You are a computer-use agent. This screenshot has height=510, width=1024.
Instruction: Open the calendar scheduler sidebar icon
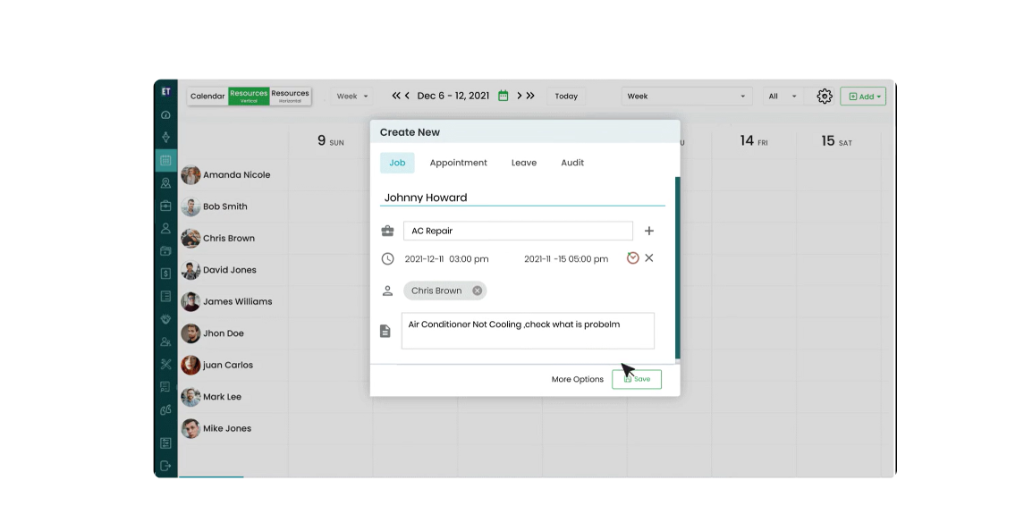(166, 160)
